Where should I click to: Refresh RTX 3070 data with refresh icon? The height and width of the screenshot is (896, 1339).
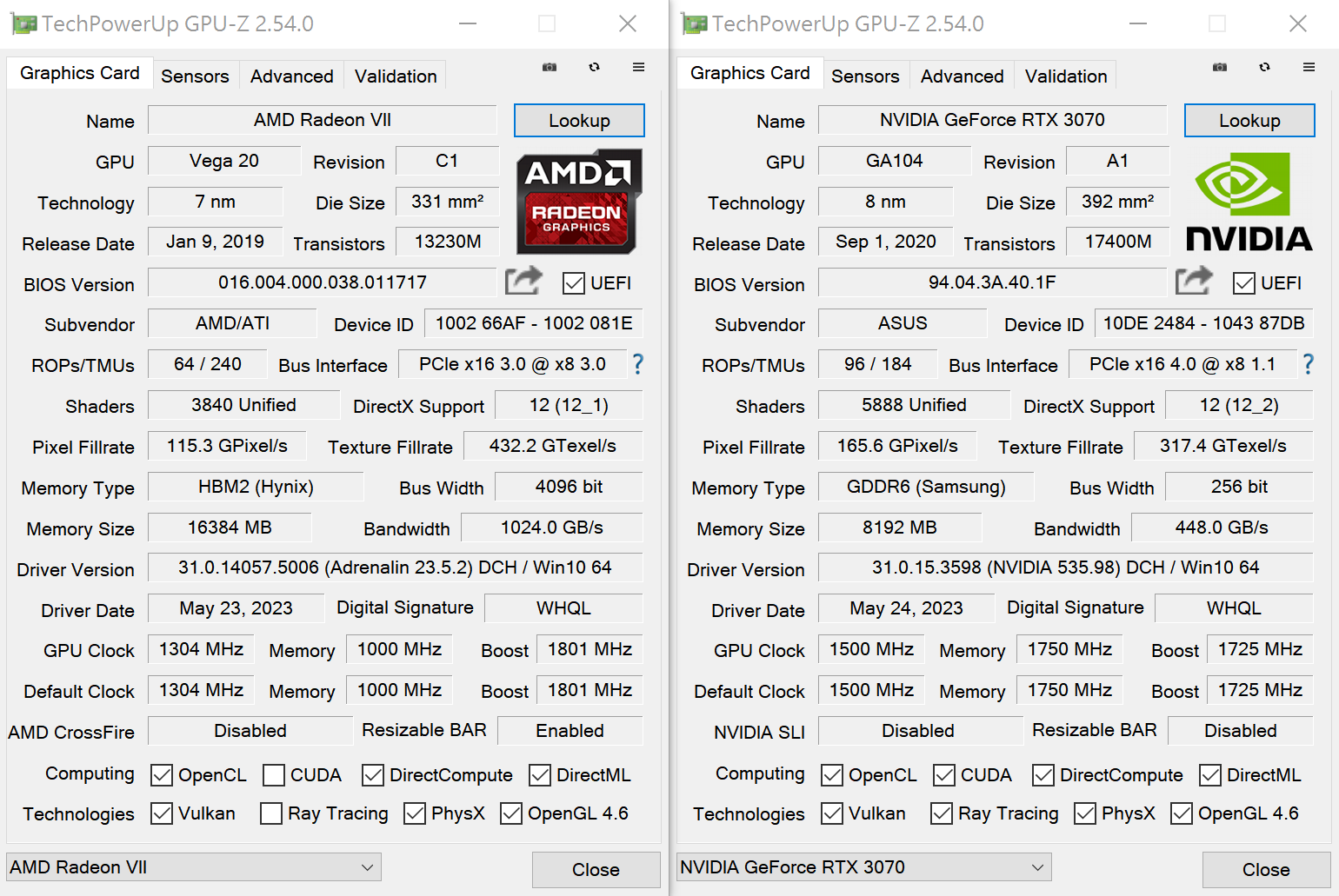click(1264, 67)
